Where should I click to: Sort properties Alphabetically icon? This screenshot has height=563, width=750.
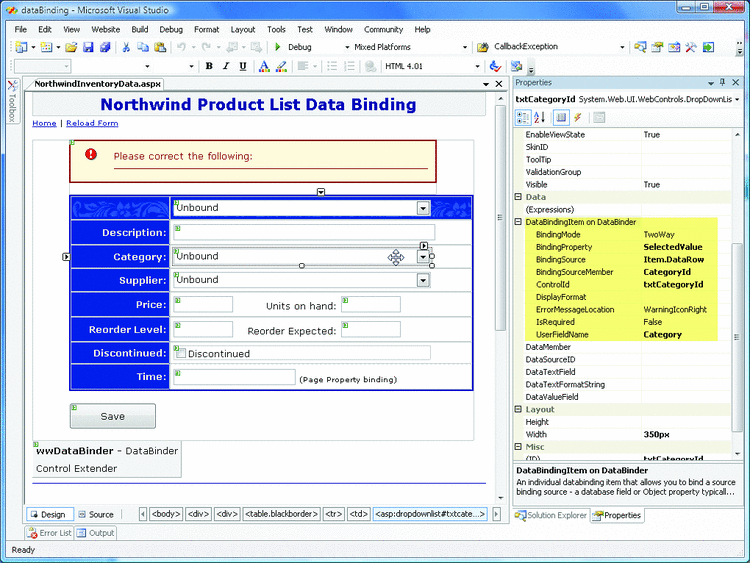click(540, 117)
